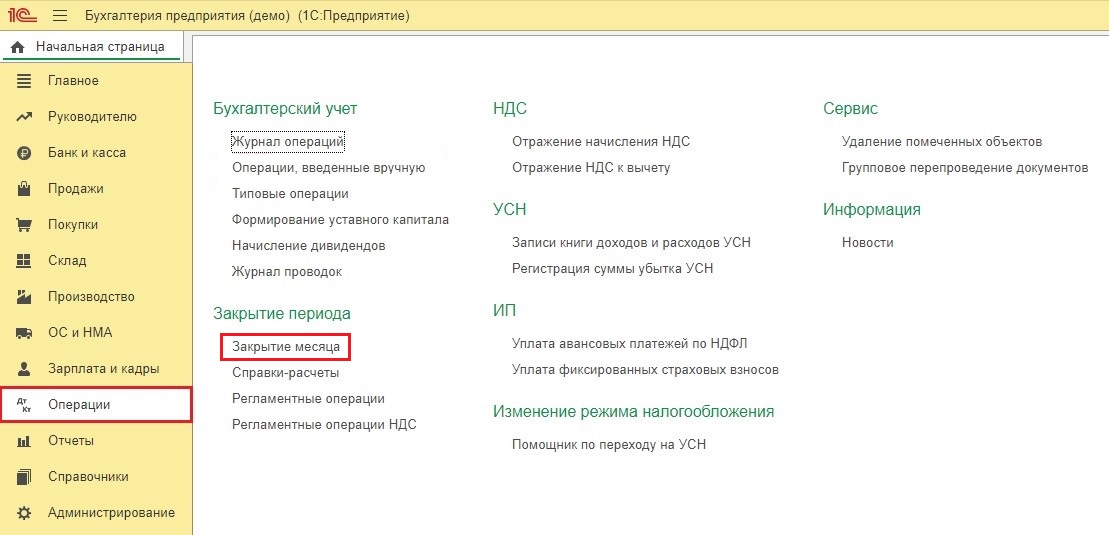The image size is (1109, 535).
Task: Click the Главное section list icon
Action: pos(24,81)
